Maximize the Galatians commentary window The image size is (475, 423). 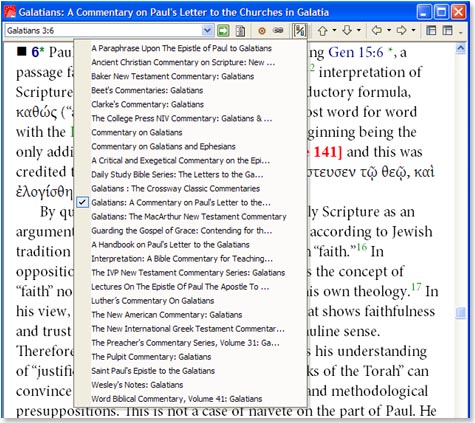441,12
